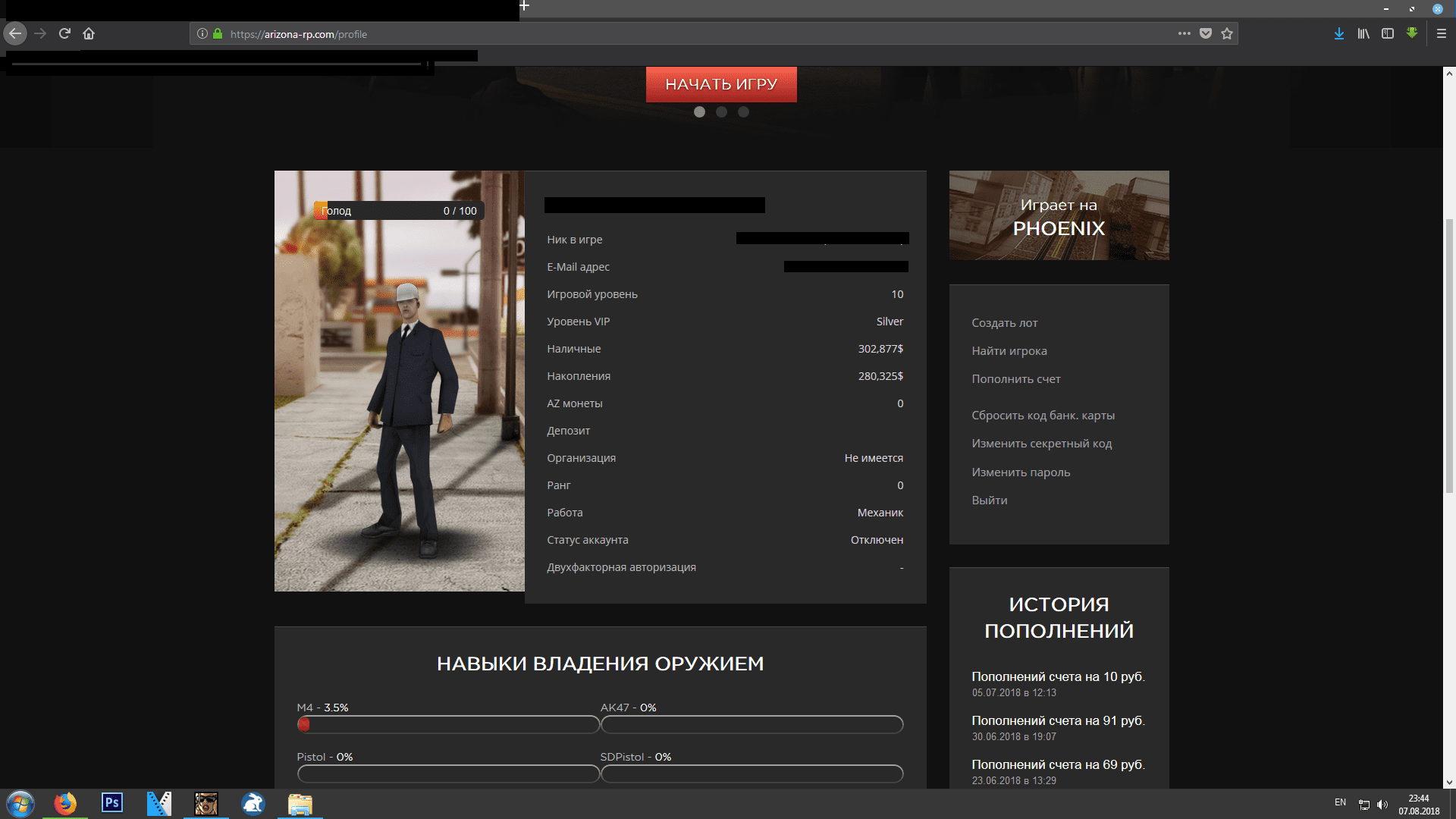This screenshot has height=819, width=1456.
Task: Select the second carousel slide dot
Action: click(x=721, y=111)
